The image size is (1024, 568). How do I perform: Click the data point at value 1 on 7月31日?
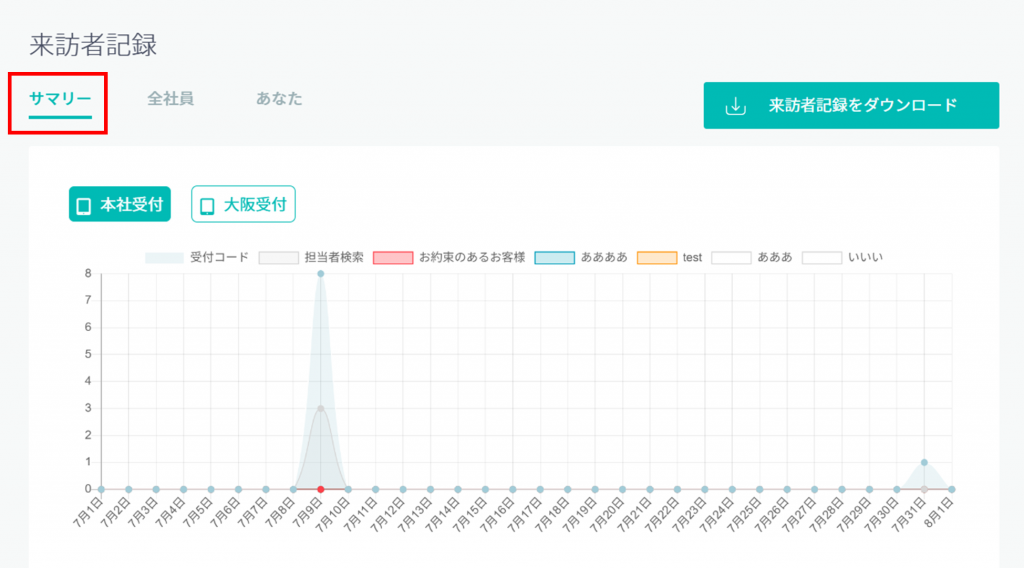925,462
